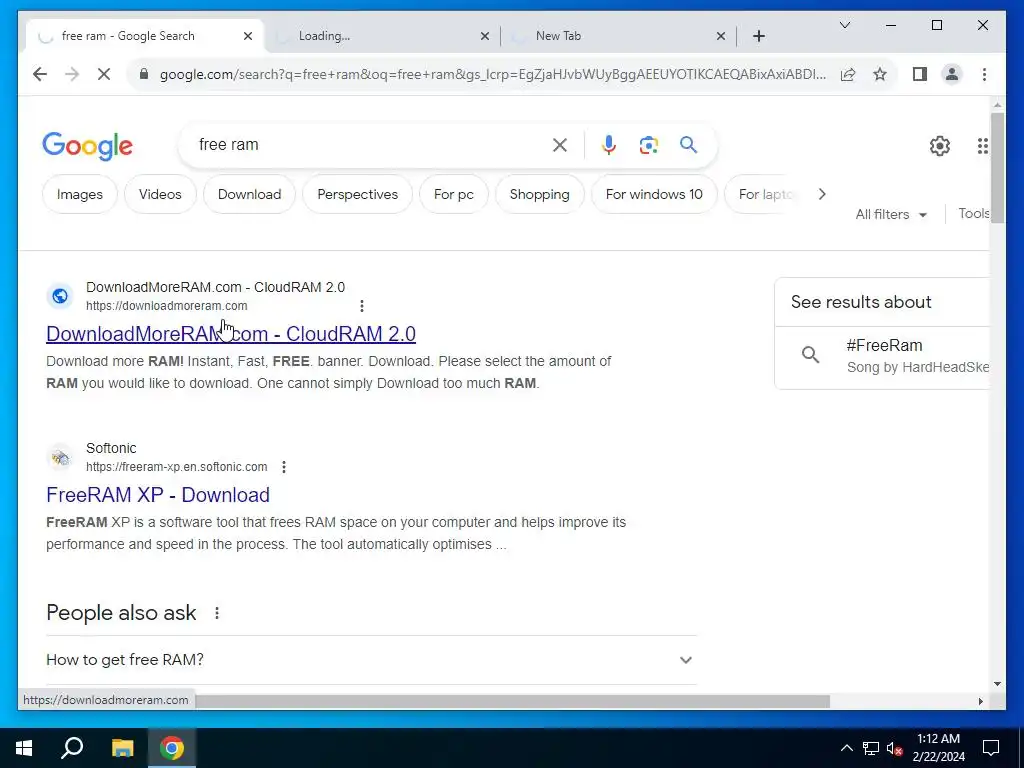Screen dimensions: 1024x768
Task: Close the free ram Google Search tab
Action: click(x=248, y=36)
